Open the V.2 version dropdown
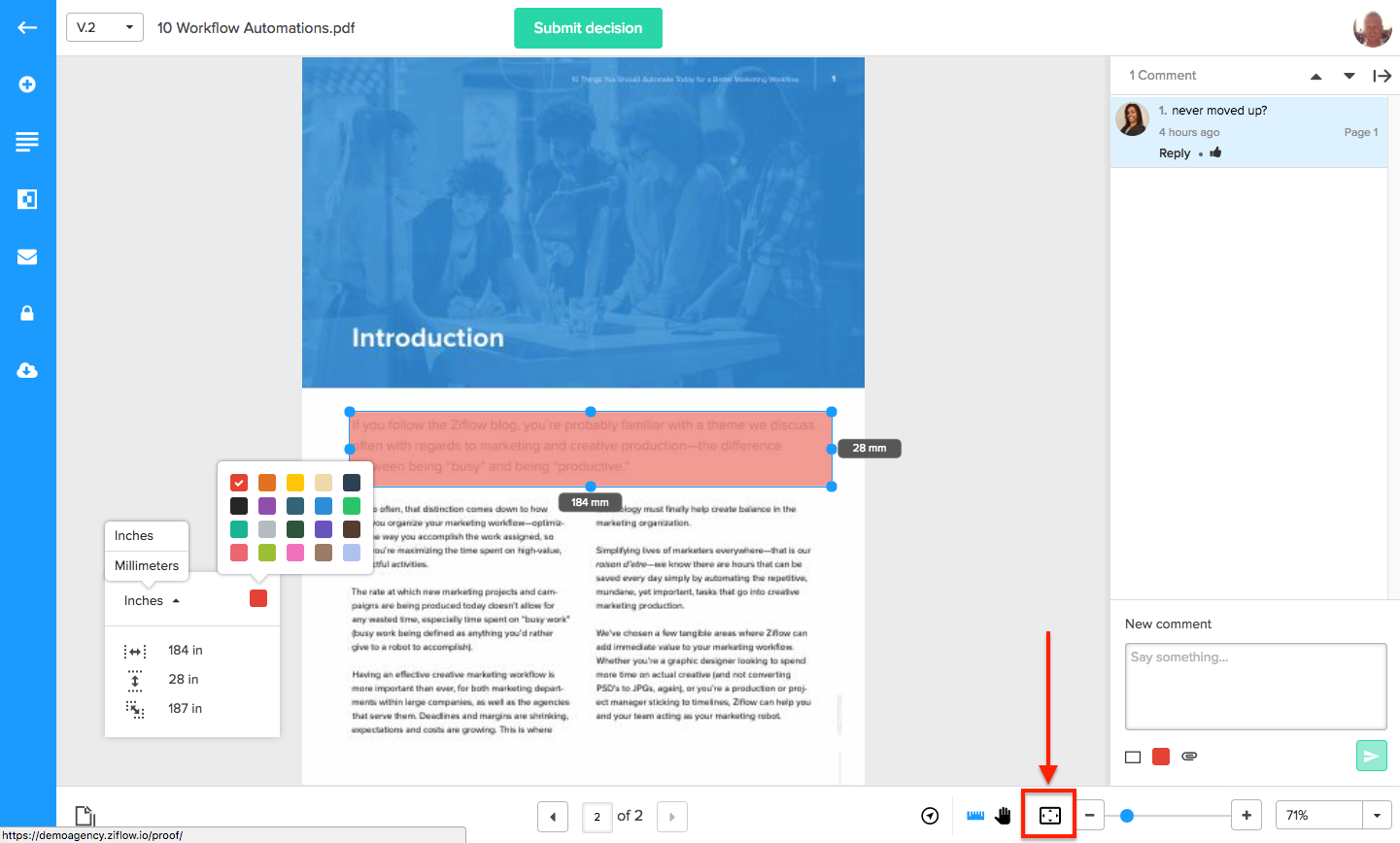The height and width of the screenshot is (843, 1400). (x=104, y=27)
